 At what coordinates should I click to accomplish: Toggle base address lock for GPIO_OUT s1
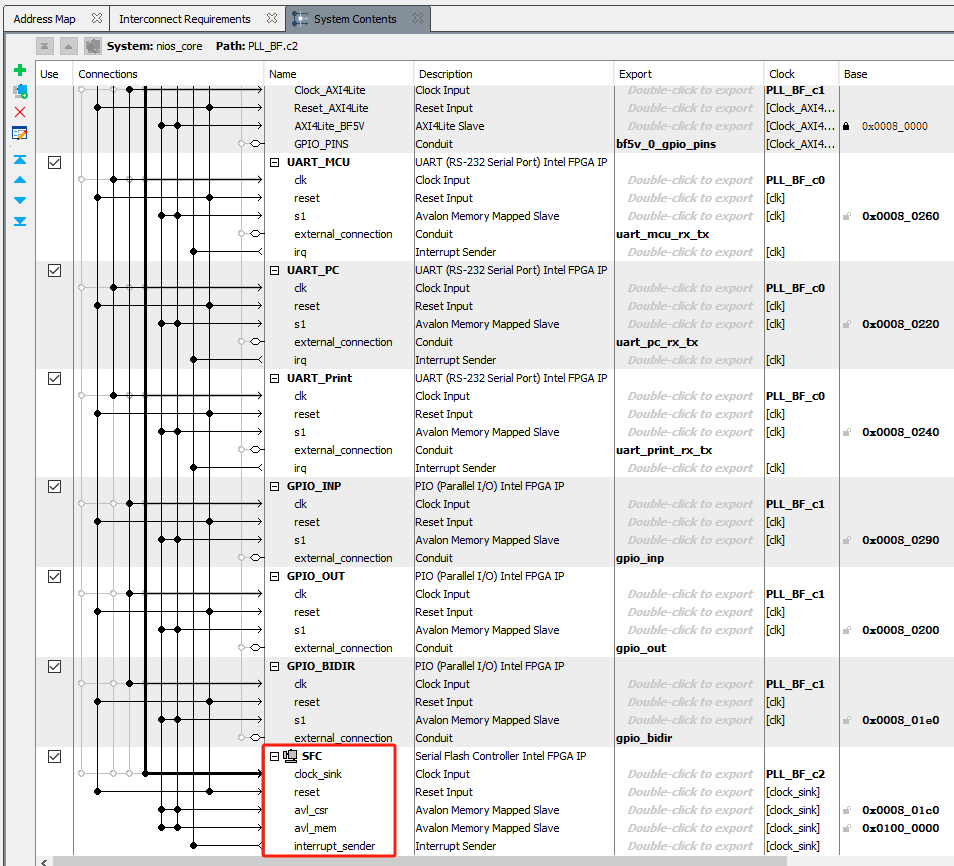click(x=846, y=630)
